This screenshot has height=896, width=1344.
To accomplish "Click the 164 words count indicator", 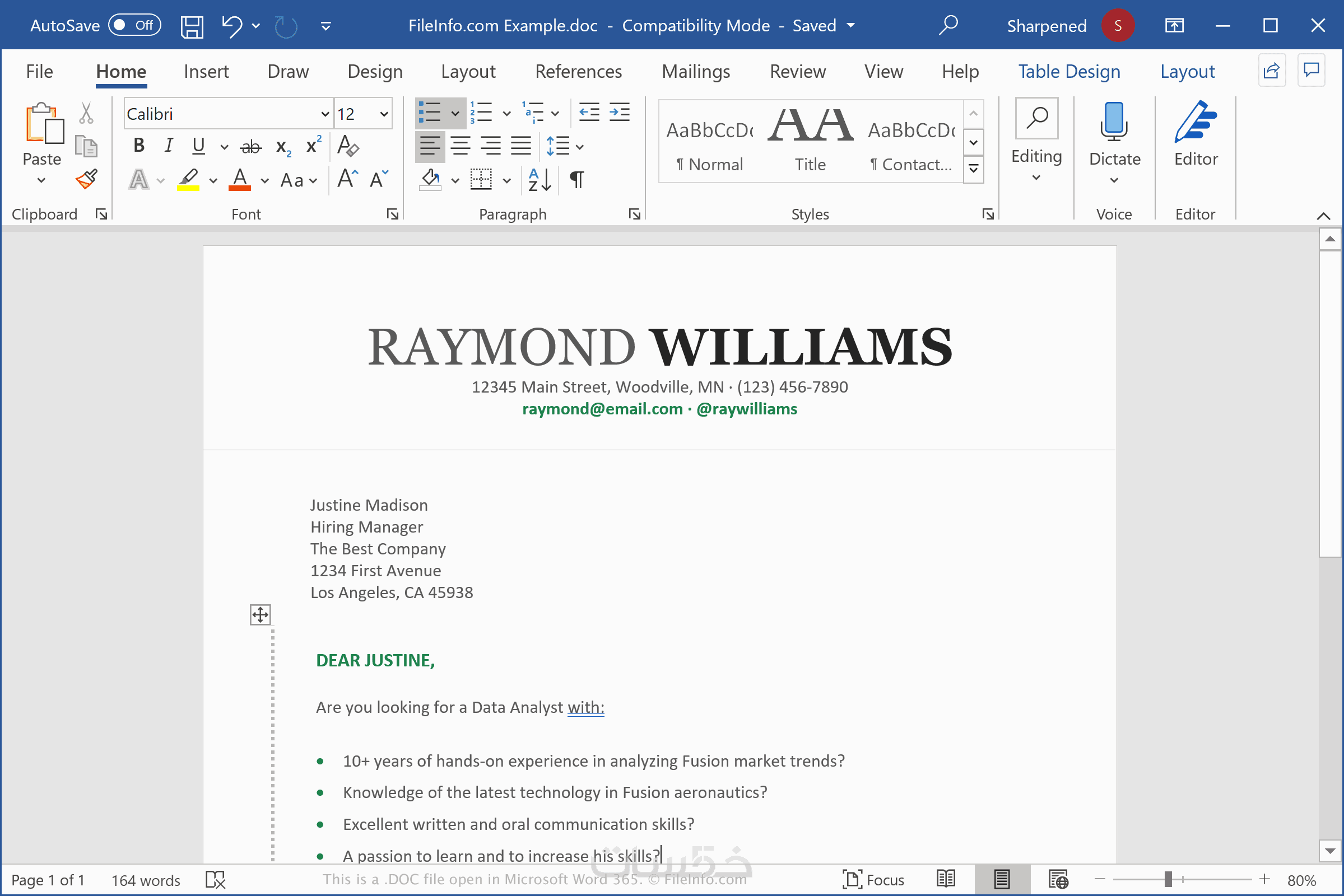I will point(145,880).
